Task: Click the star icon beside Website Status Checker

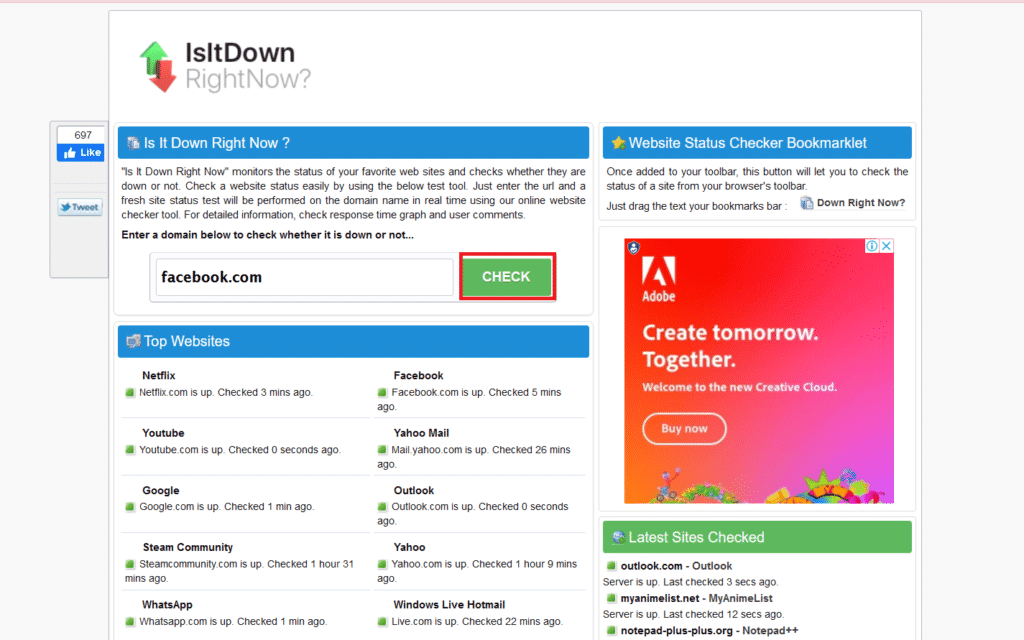Action: (618, 143)
